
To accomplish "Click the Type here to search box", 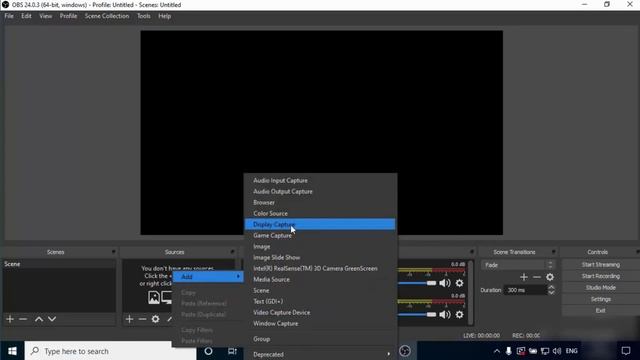I will 110,351.
